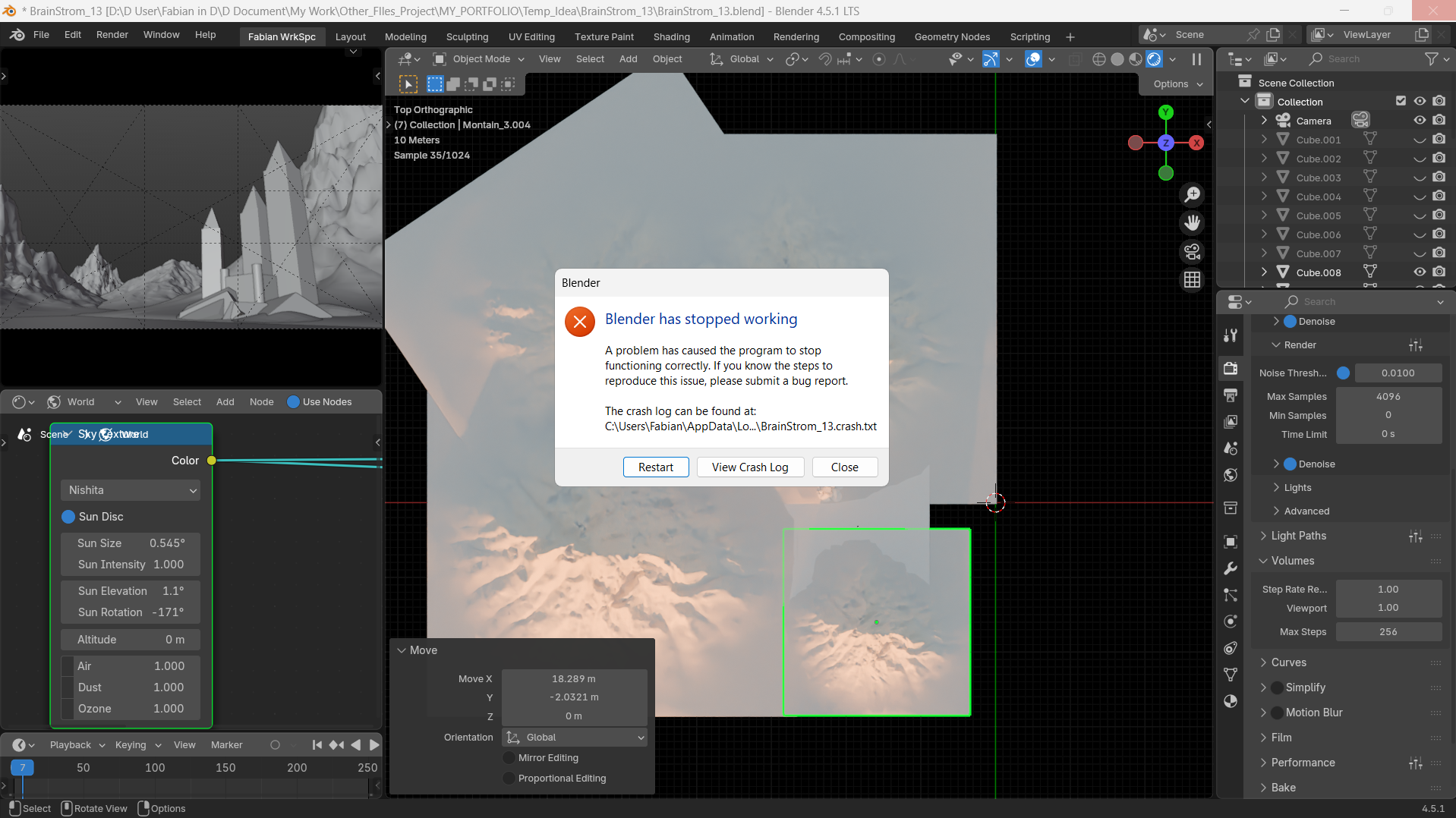1456x818 pixels.
Task: Open the View Layer properties icon
Action: click(1231, 421)
